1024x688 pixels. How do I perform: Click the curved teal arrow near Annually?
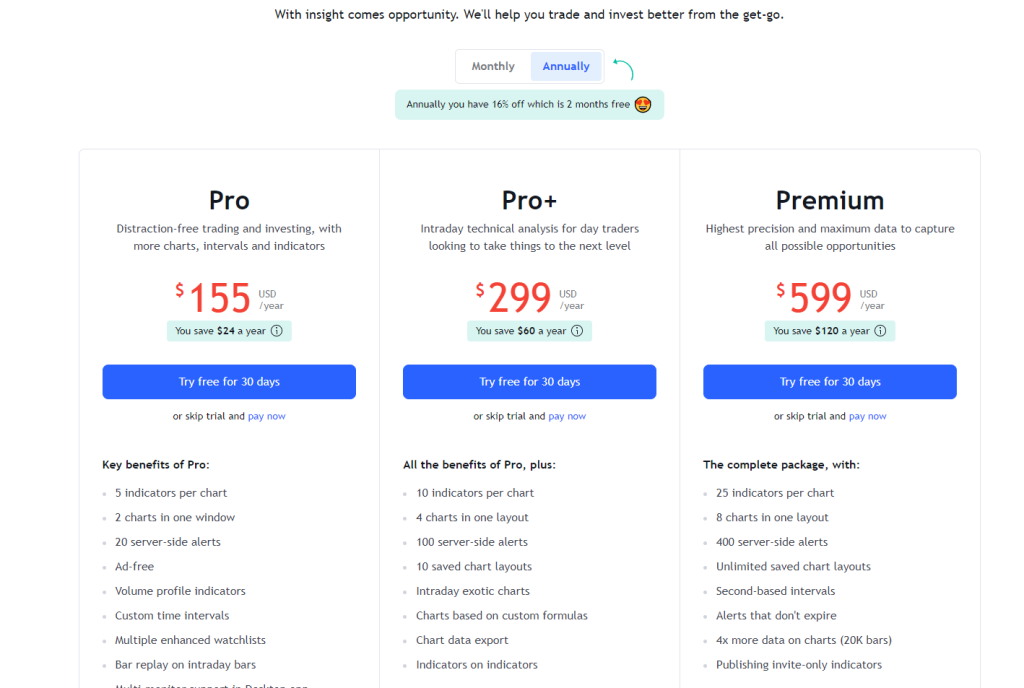pos(624,69)
